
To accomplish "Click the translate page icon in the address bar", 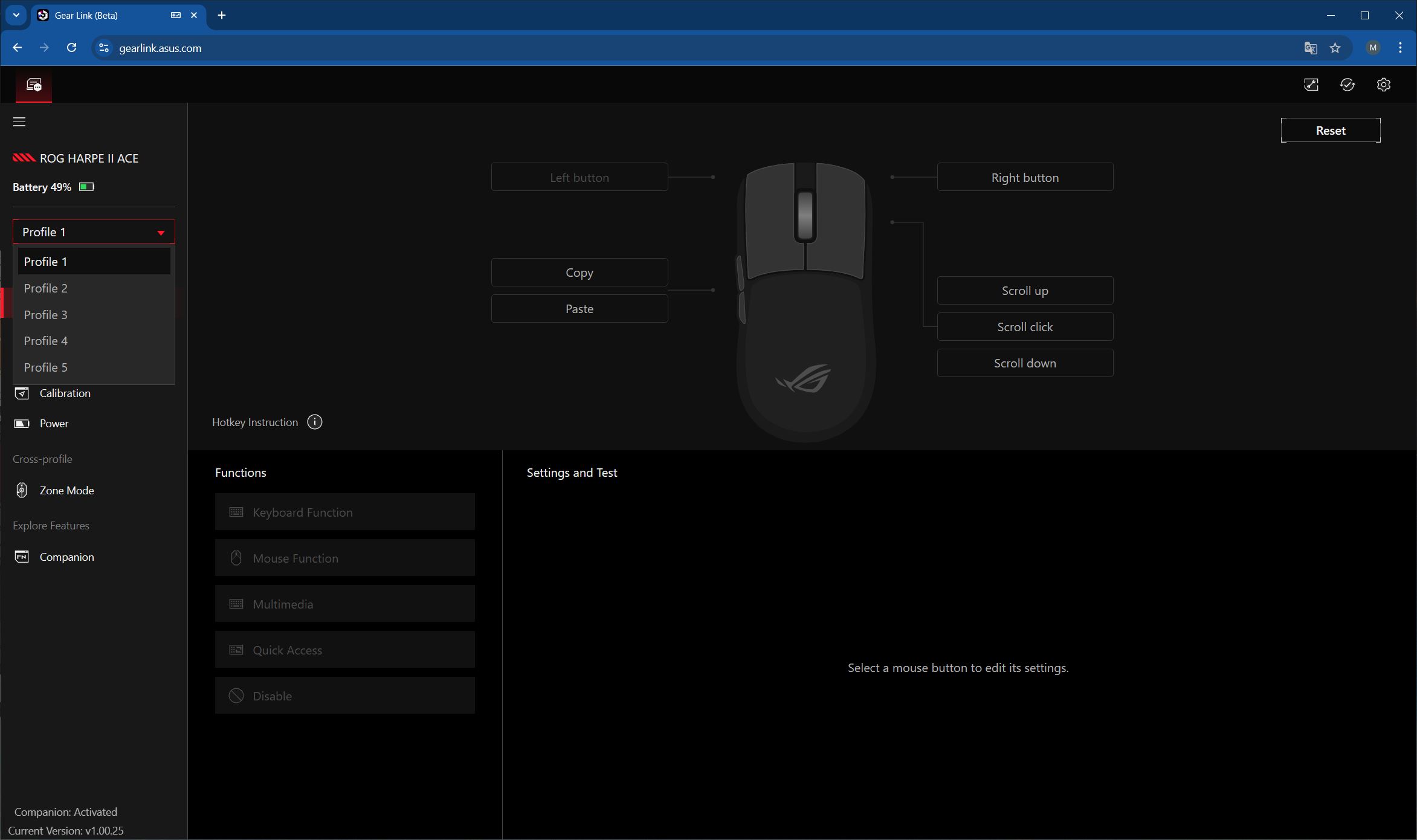I will pyautogui.click(x=1311, y=48).
